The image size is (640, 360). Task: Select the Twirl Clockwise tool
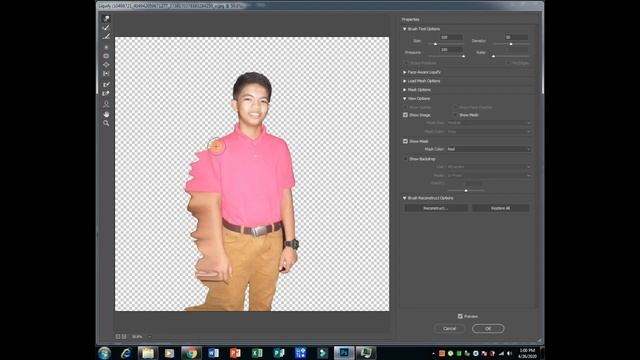tap(106, 47)
